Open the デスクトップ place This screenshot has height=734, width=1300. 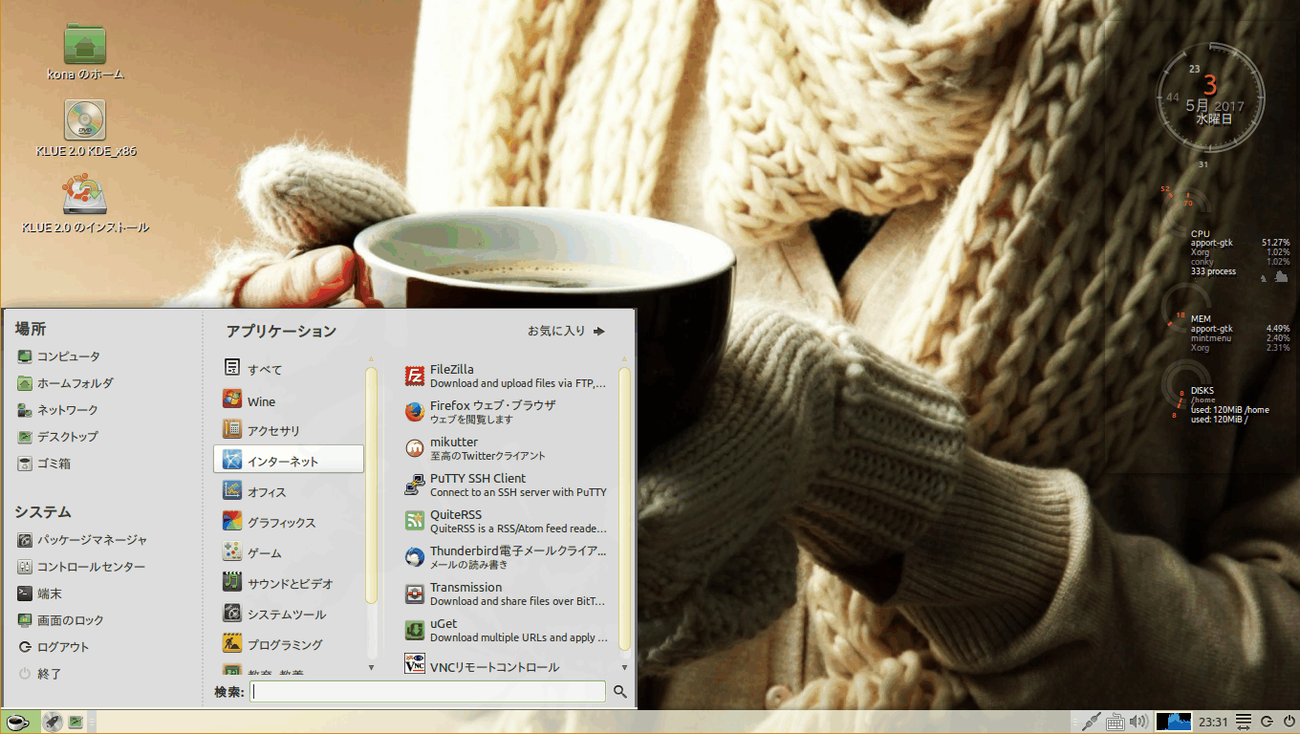pyautogui.click(x=58, y=437)
